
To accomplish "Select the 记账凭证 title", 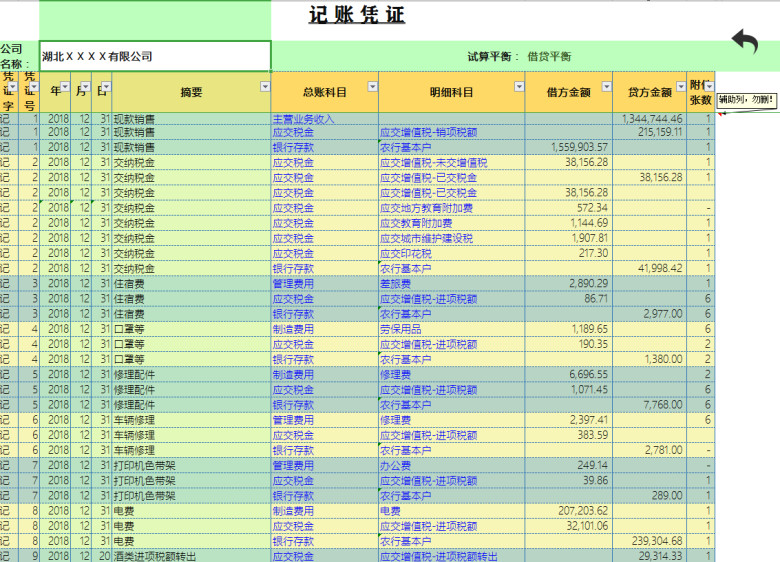I will coord(357,15).
